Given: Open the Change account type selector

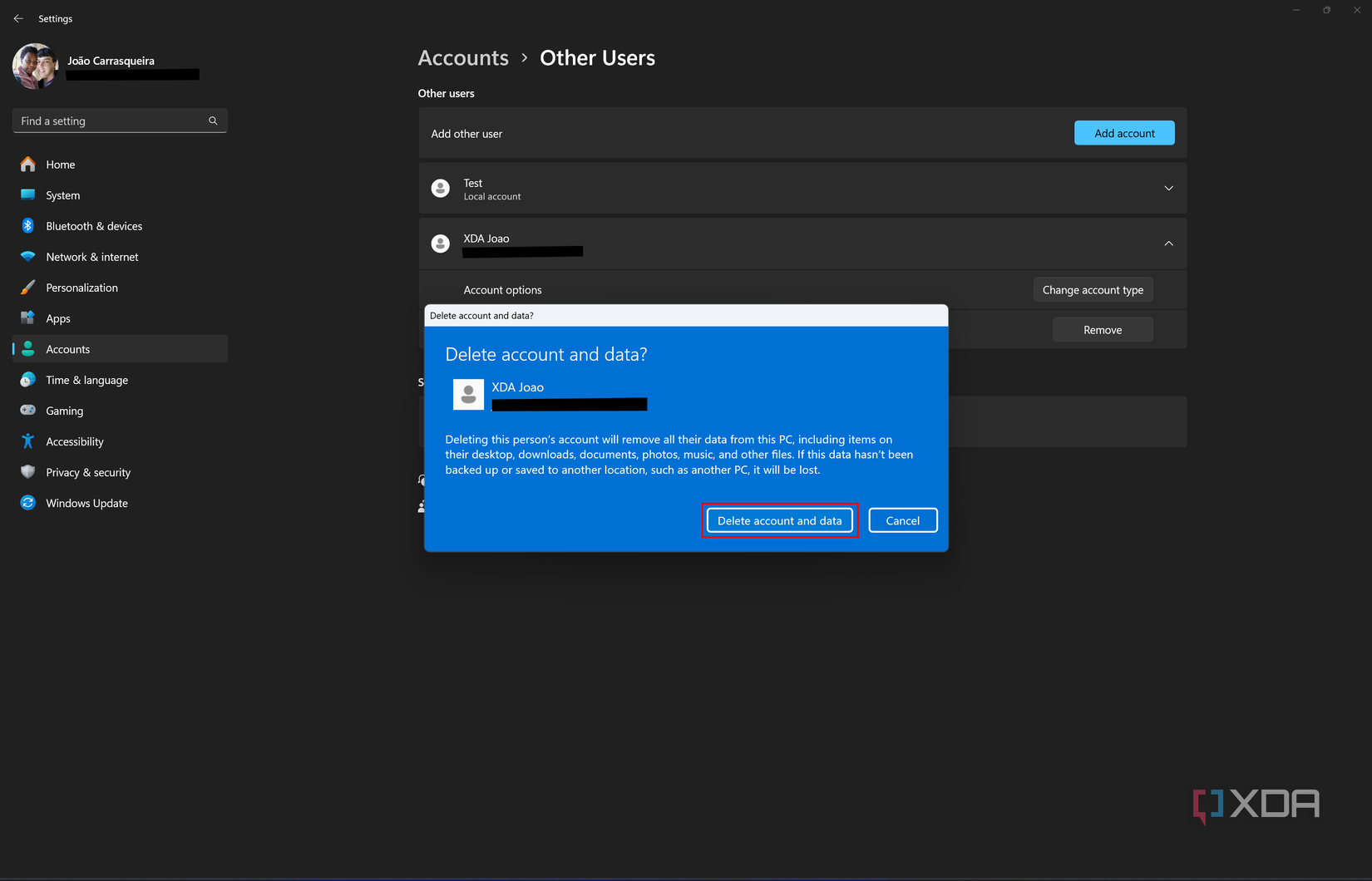Looking at the screenshot, I should (x=1093, y=290).
